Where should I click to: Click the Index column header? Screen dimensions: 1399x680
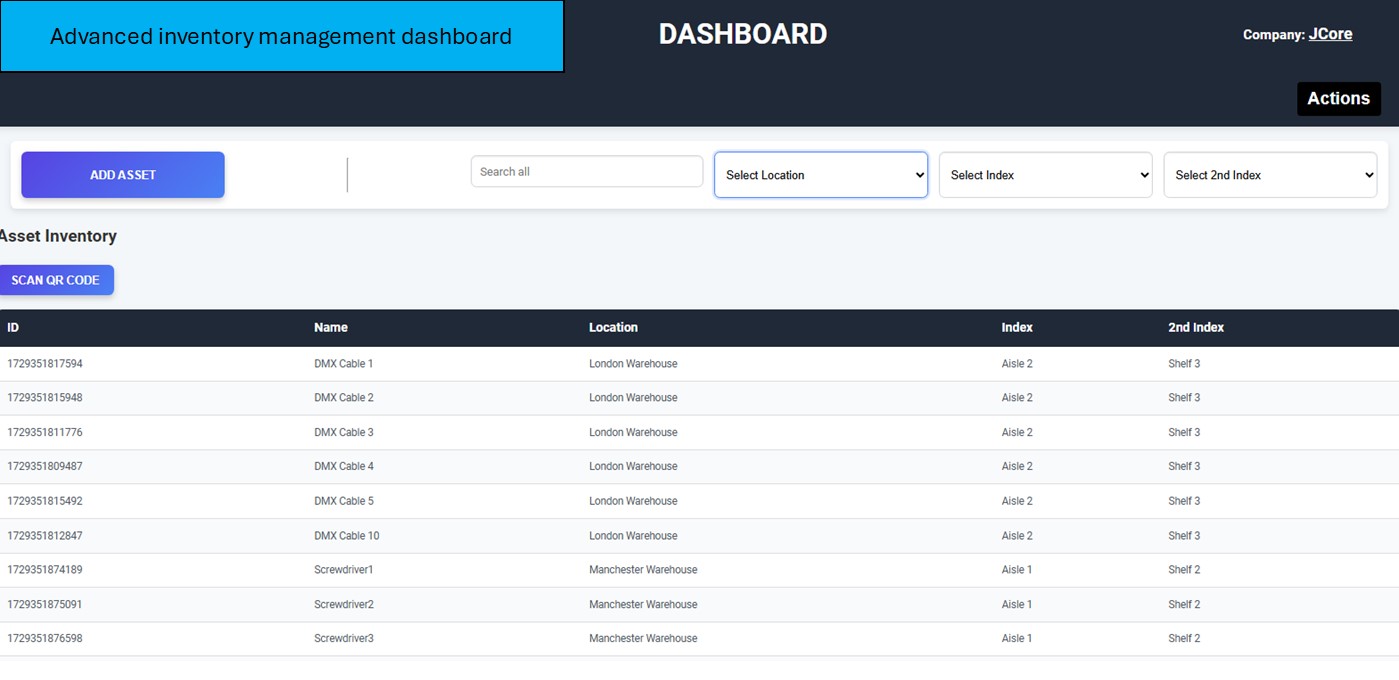(1017, 328)
